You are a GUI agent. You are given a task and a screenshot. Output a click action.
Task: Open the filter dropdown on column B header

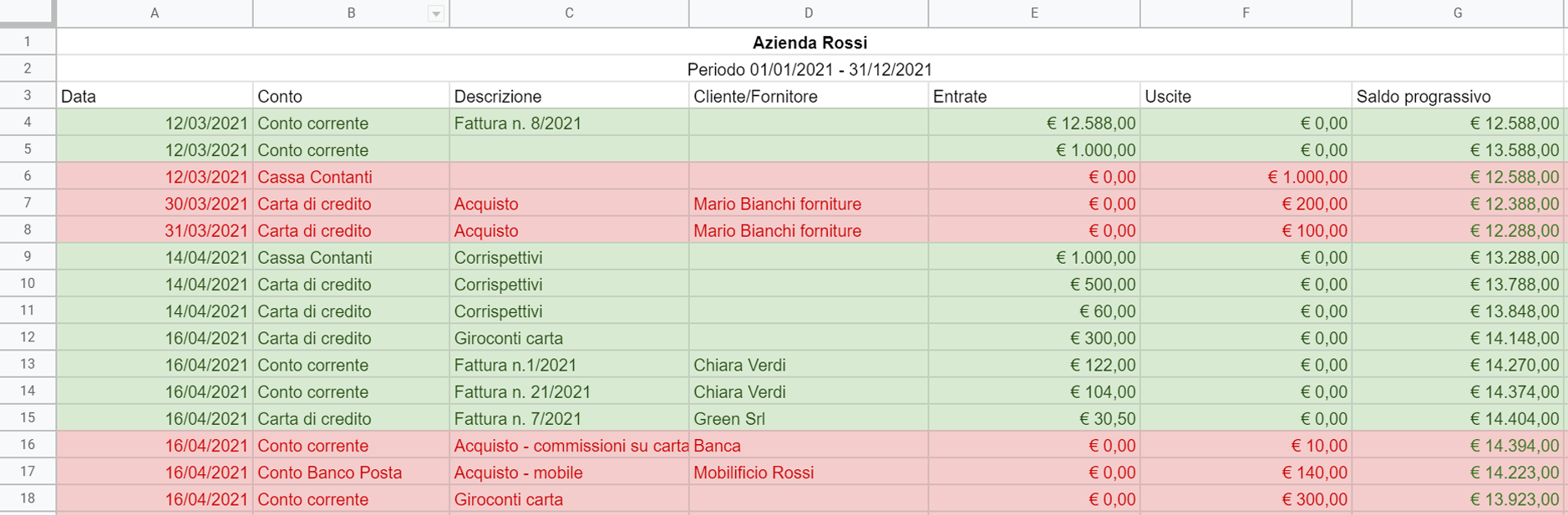coord(434,13)
